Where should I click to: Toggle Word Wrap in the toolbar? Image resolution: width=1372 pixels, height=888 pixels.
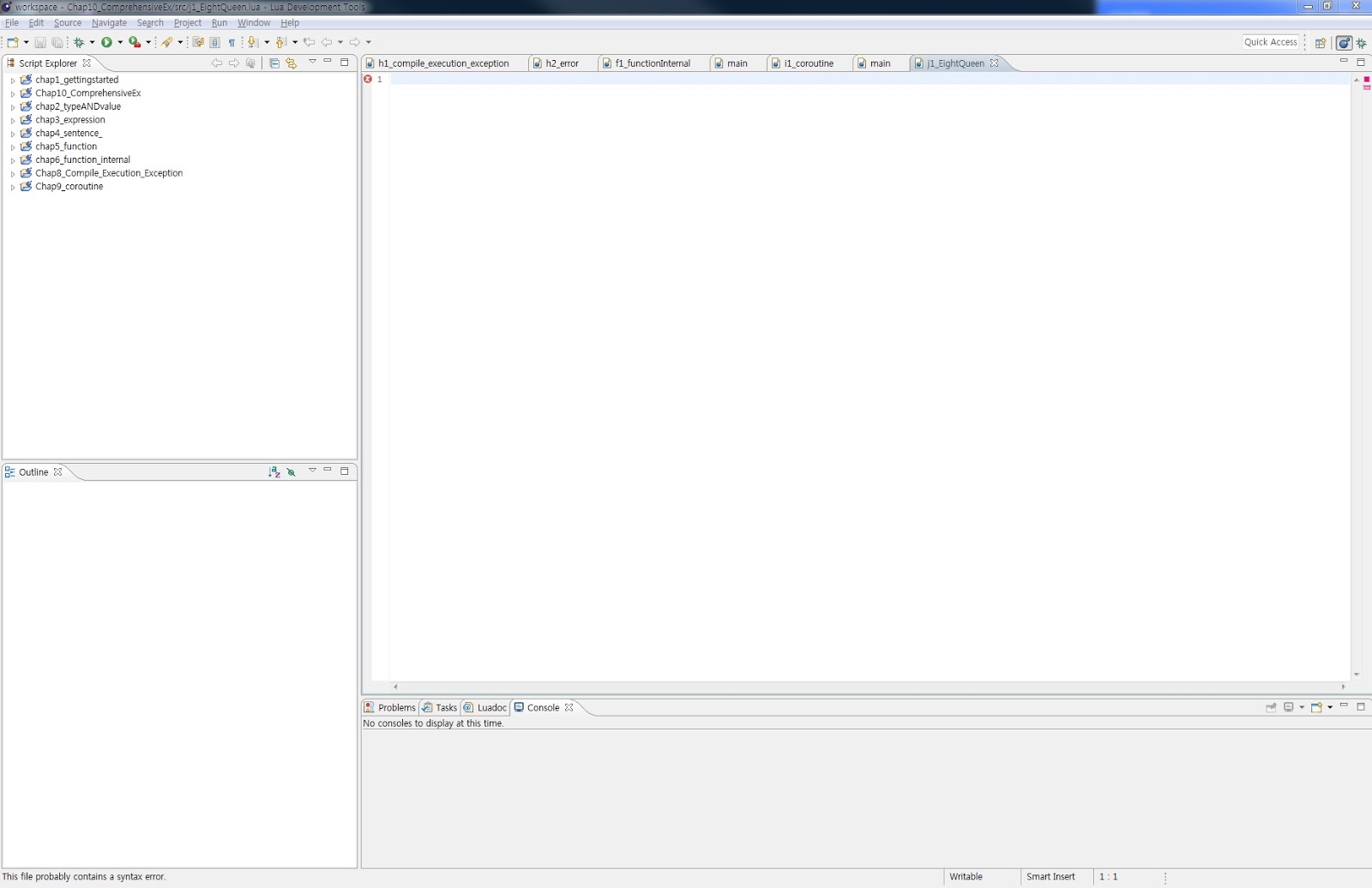tap(198, 42)
